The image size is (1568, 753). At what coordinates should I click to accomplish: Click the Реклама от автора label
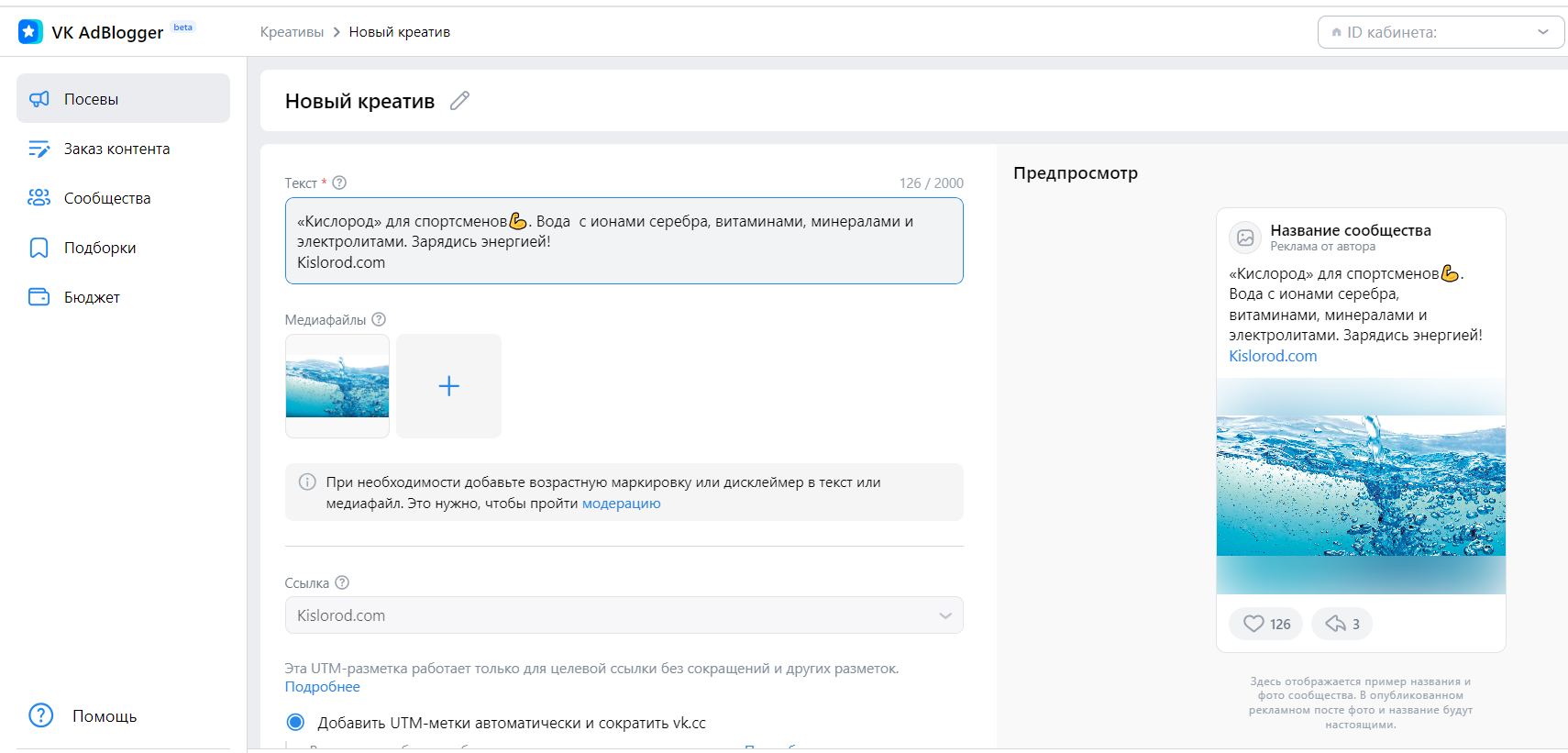click(x=1323, y=247)
